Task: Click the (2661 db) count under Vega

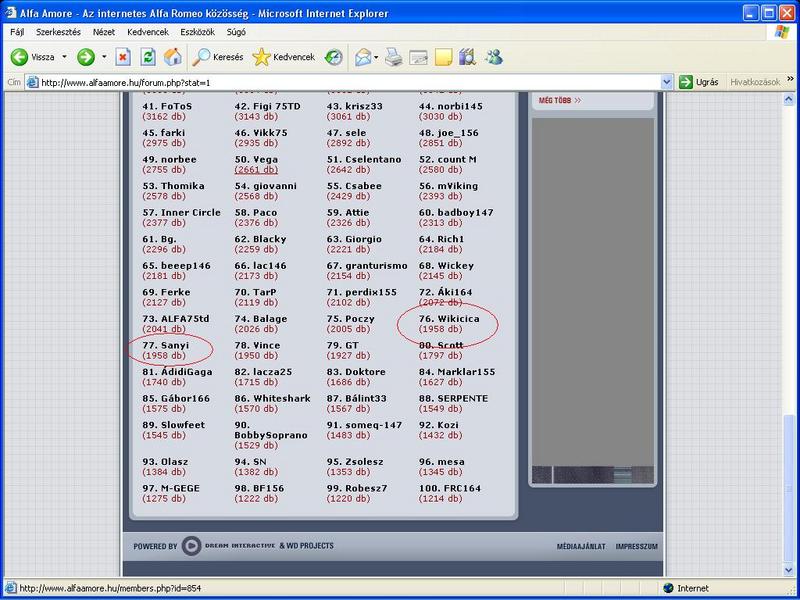Action: pyautogui.click(x=256, y=170)
